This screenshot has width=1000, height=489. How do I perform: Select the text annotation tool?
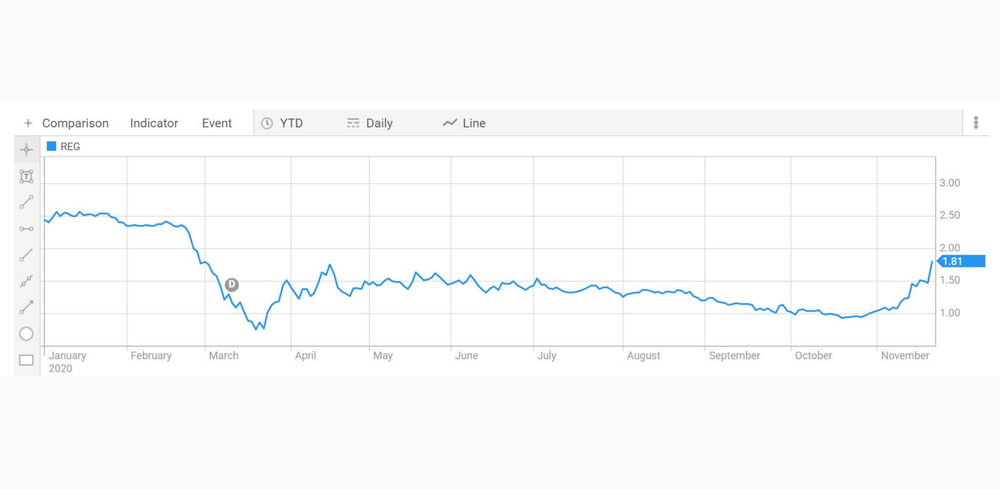click(26, 177)
